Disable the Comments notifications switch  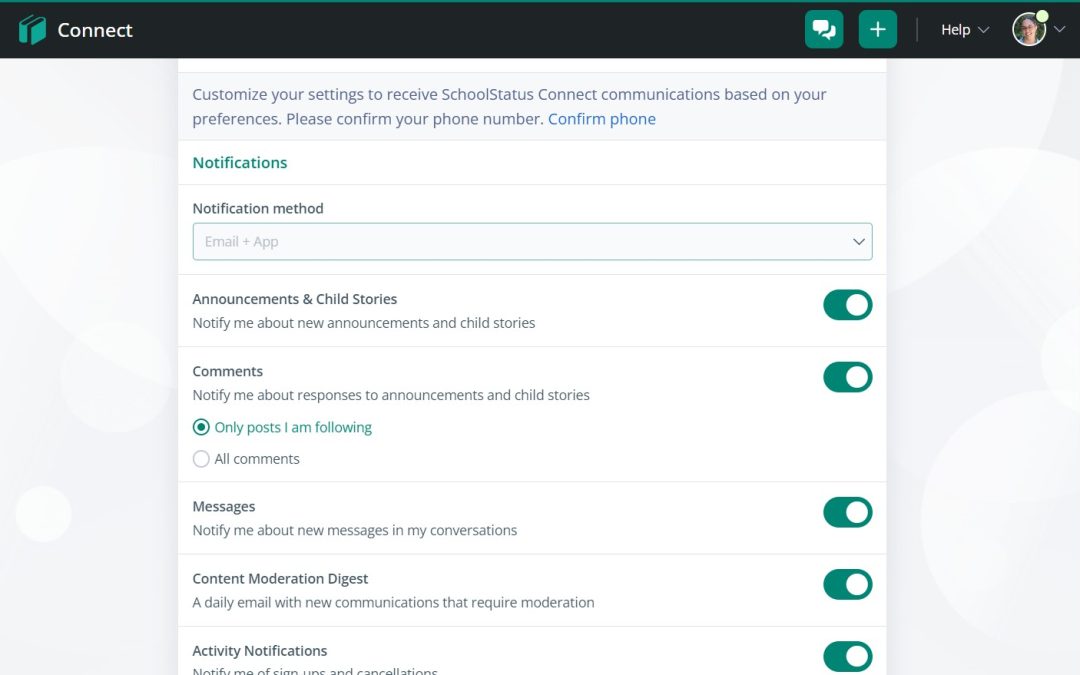pyautogui.click(x=847, y=377)
